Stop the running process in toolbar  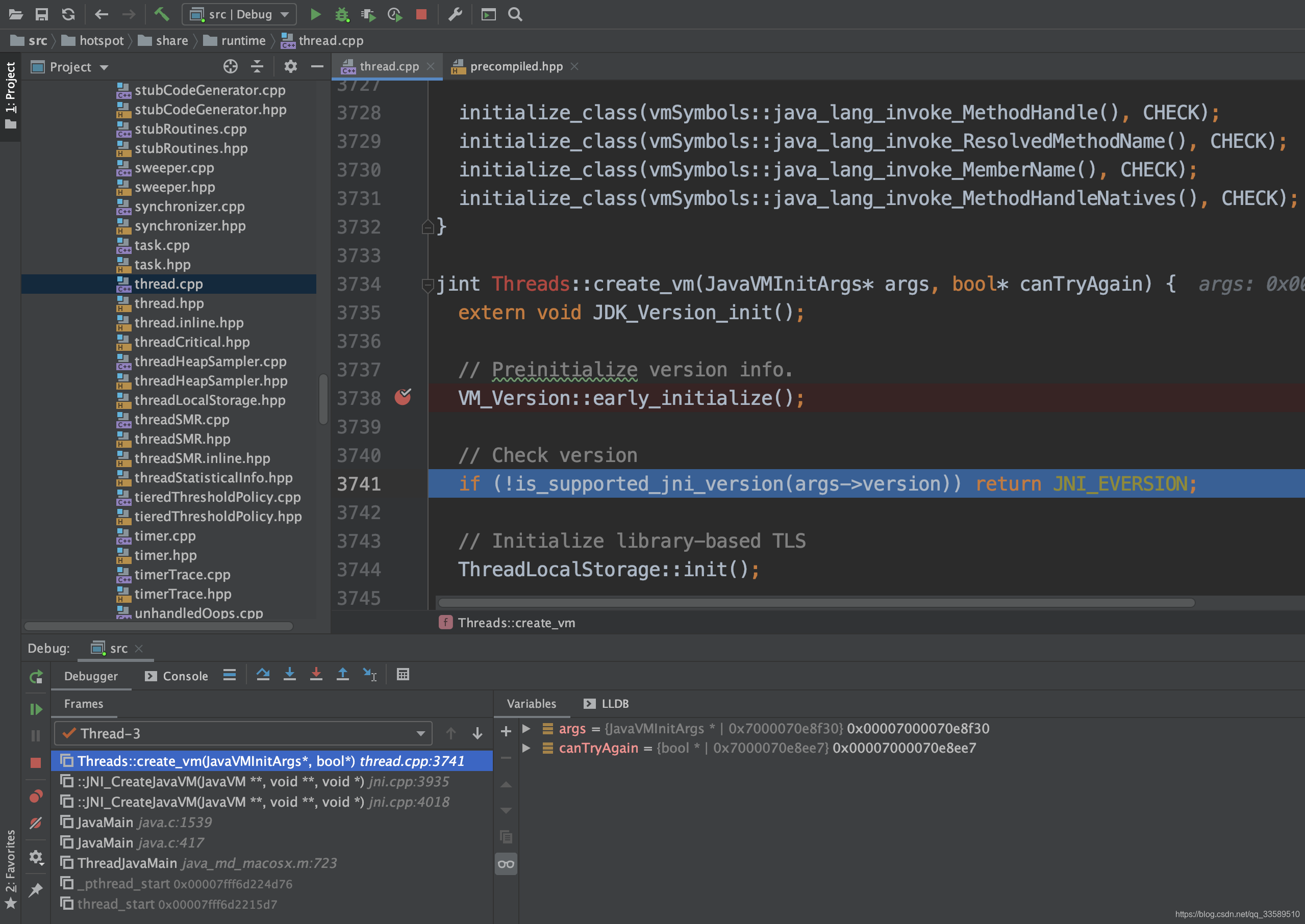pos(421,14)
